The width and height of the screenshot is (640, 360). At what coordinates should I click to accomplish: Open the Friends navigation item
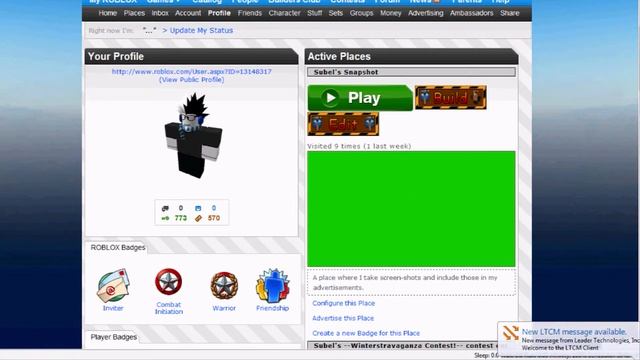pos(250,13)
